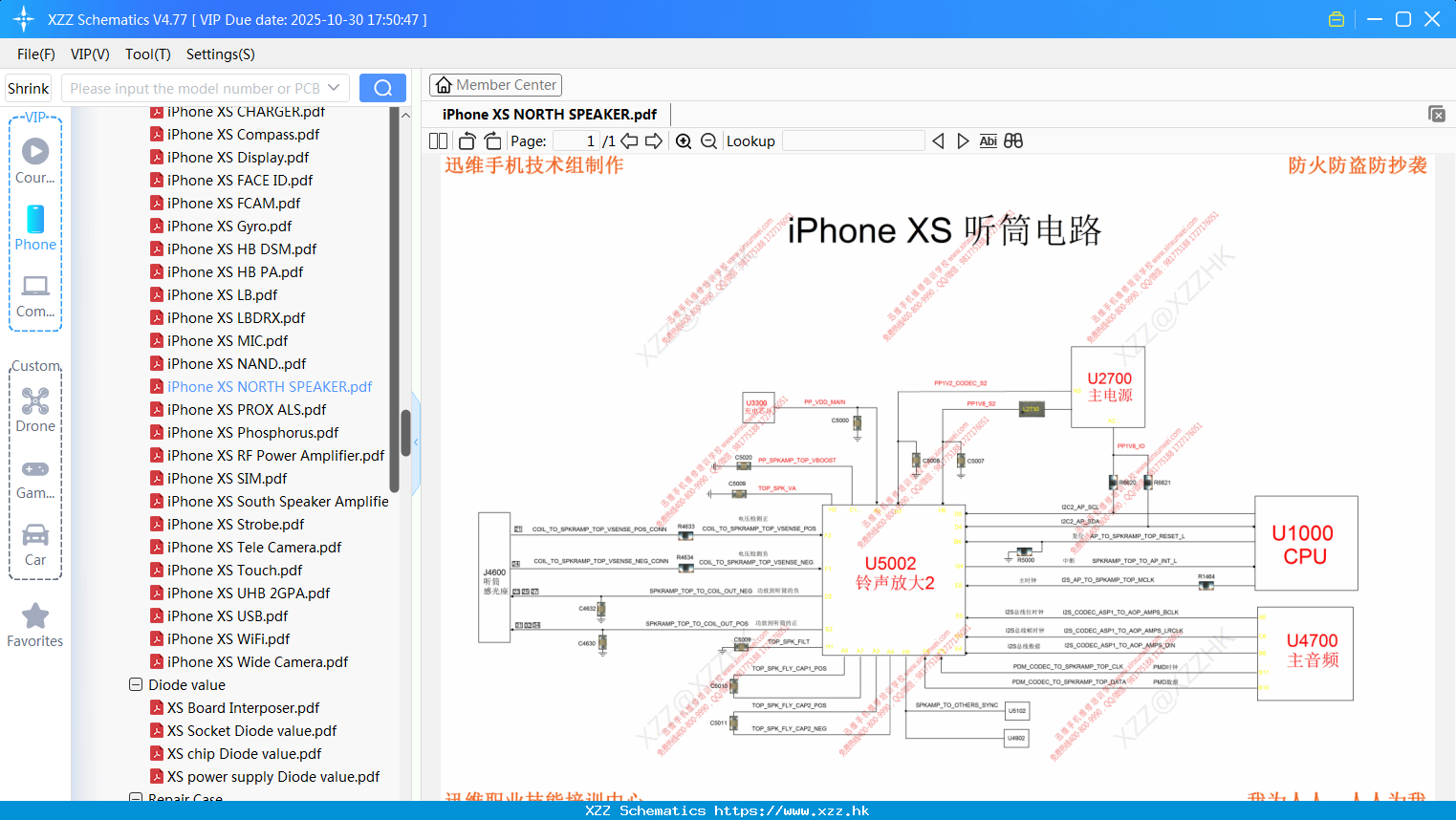Find next lookup result
Screen dimensions: 1456x820
click(963, 140)
